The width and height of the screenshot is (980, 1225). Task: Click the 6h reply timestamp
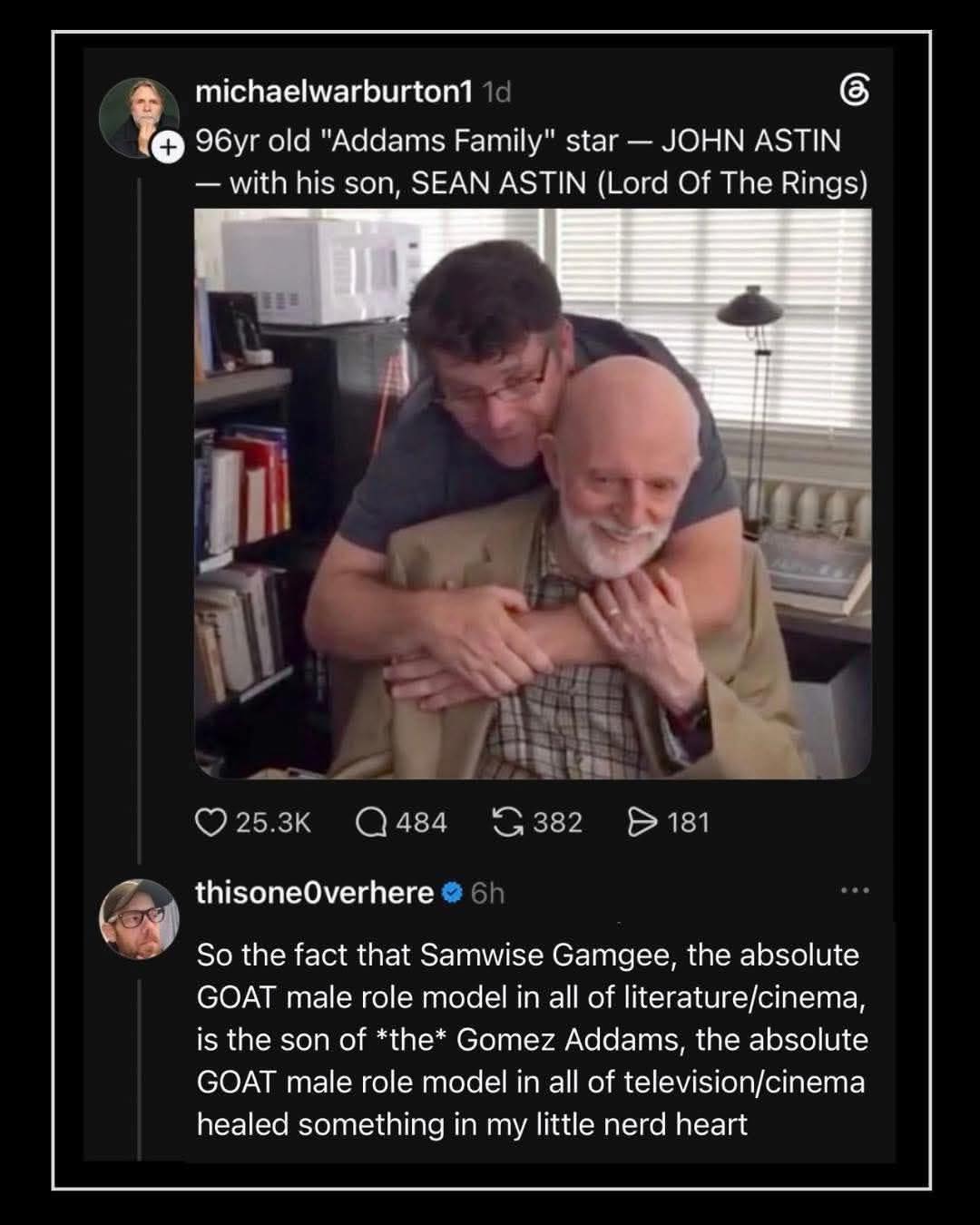(487, 893)
